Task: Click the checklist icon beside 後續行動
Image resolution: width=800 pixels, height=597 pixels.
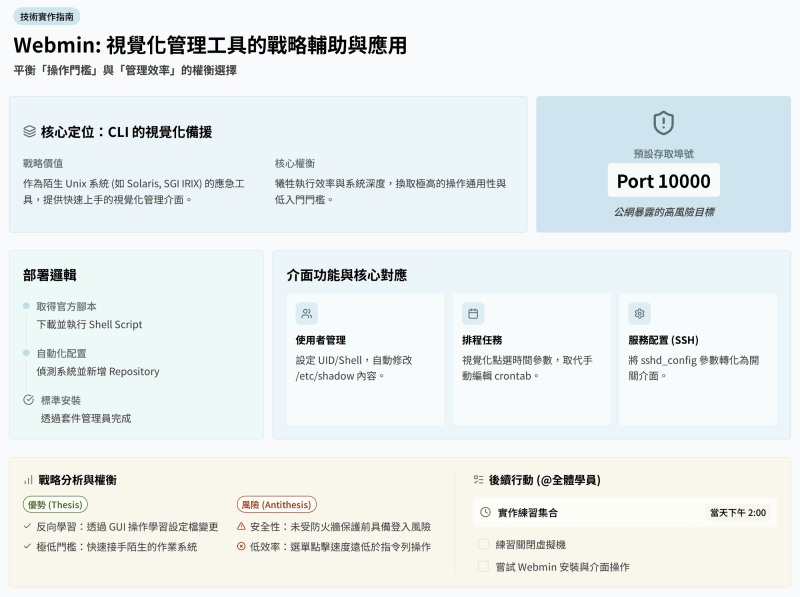Action: coord(479,480)
